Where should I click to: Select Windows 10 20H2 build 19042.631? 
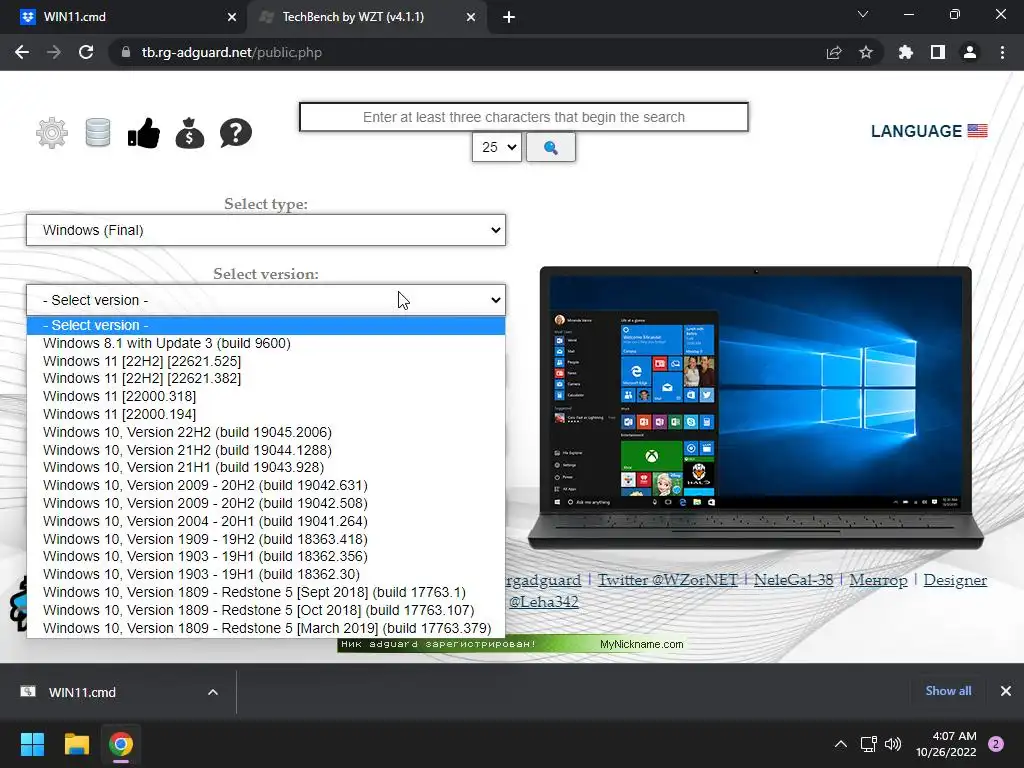click(266, 486)
